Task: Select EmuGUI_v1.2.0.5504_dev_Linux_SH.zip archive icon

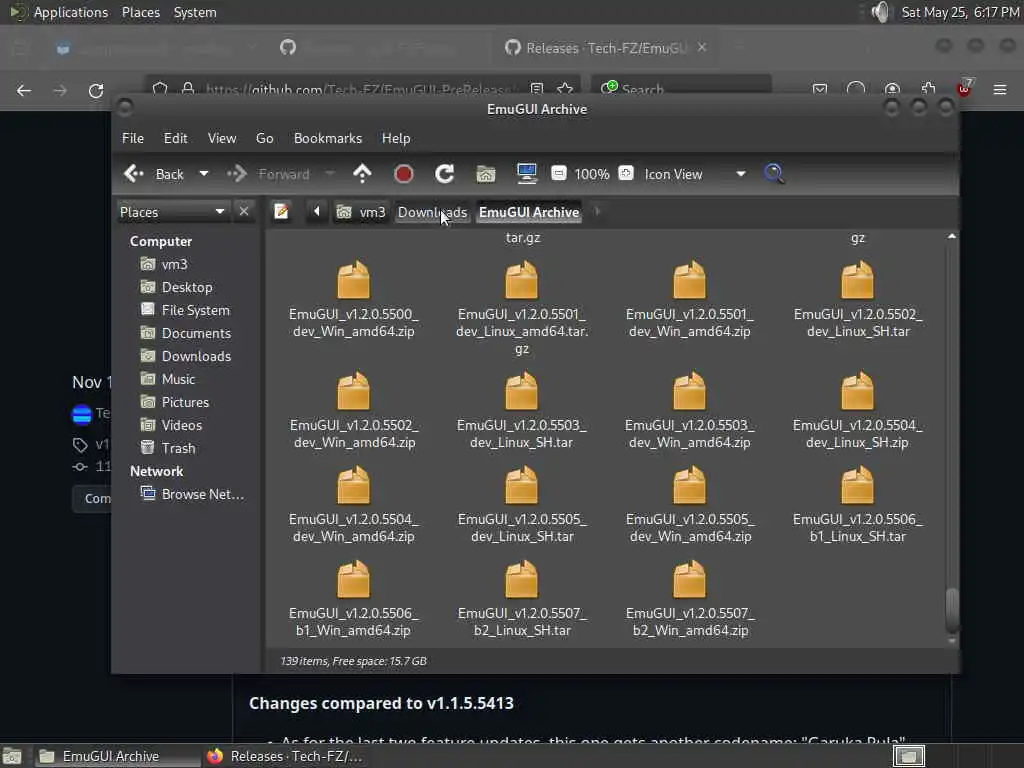Action: coord(857,391)
